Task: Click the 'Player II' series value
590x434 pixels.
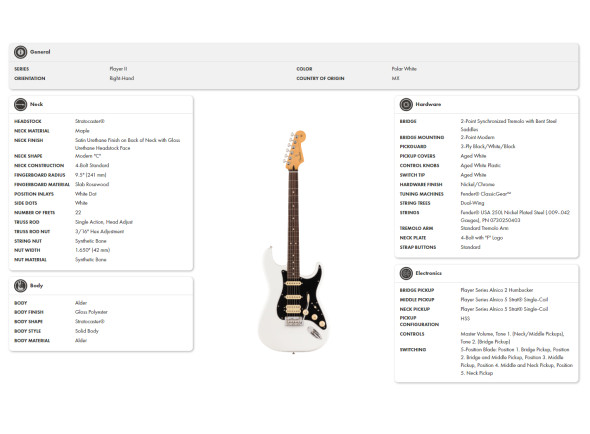Action: point(118,69)
